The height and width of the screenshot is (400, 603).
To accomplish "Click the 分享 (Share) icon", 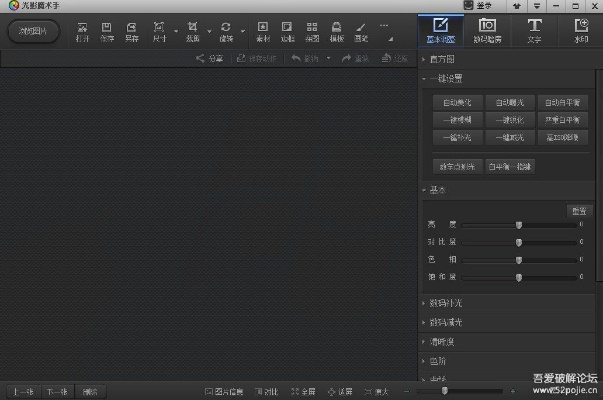I will click(x=210, y=59).
